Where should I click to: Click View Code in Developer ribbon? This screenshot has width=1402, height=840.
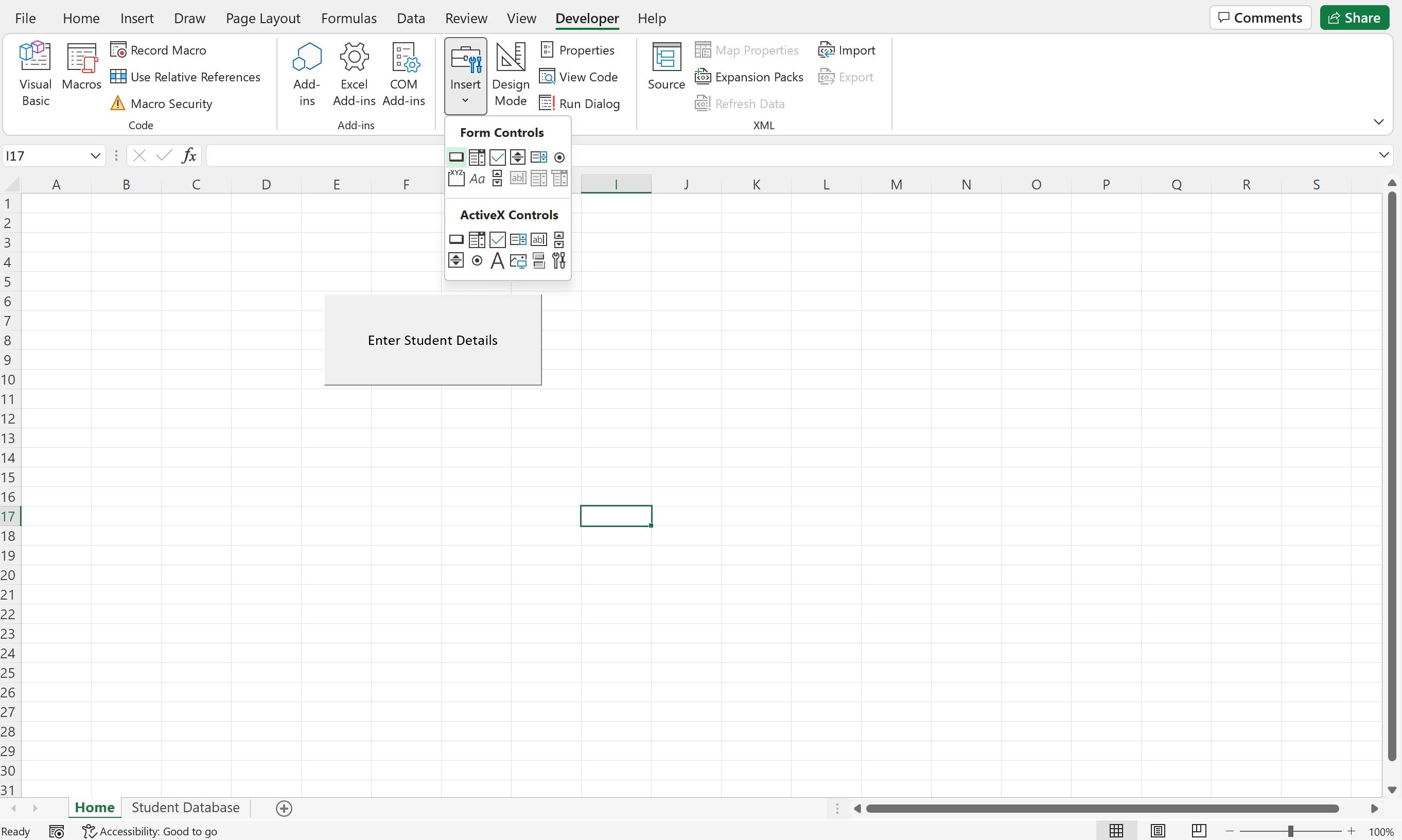580,76
